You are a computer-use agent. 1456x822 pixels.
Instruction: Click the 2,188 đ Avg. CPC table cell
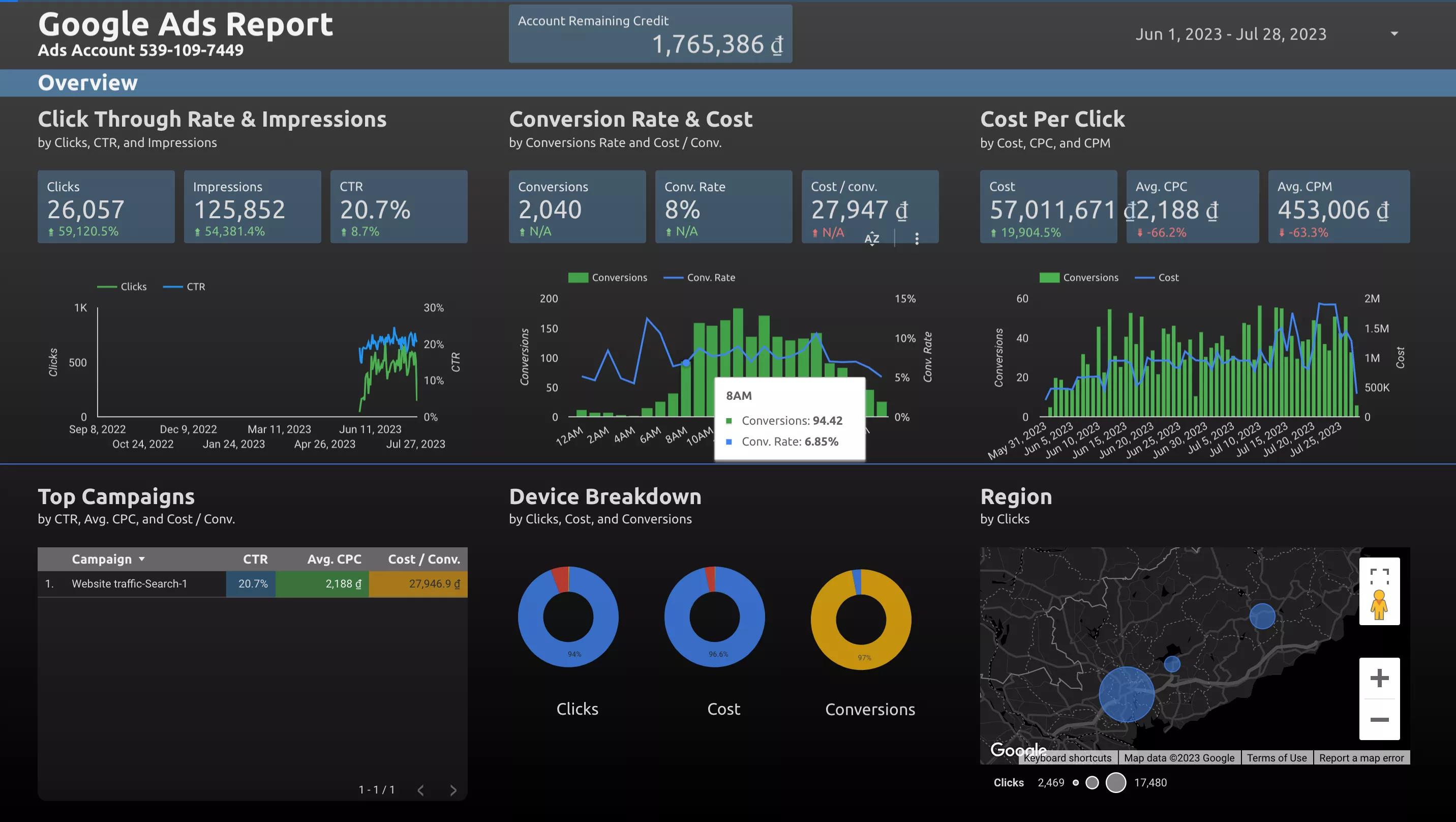tap(322, 584)
